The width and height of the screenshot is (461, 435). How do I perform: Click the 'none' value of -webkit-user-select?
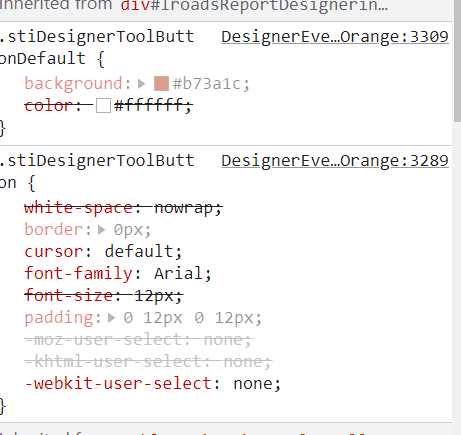[253, 384]
